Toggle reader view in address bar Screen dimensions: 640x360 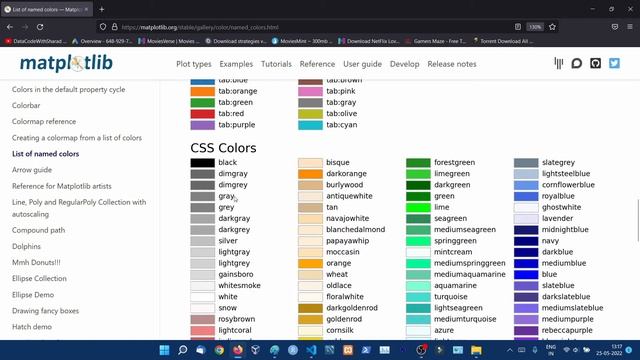[x=518, y=27]
